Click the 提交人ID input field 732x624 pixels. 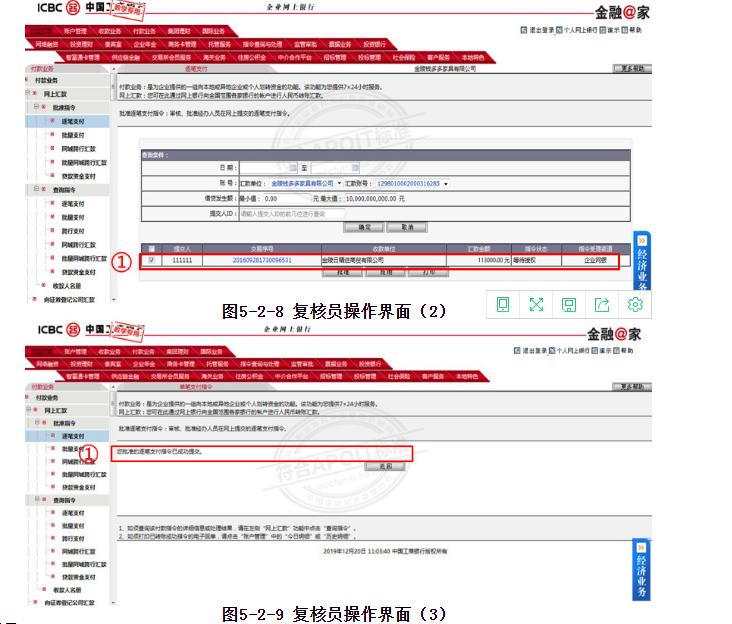(292, 214)
